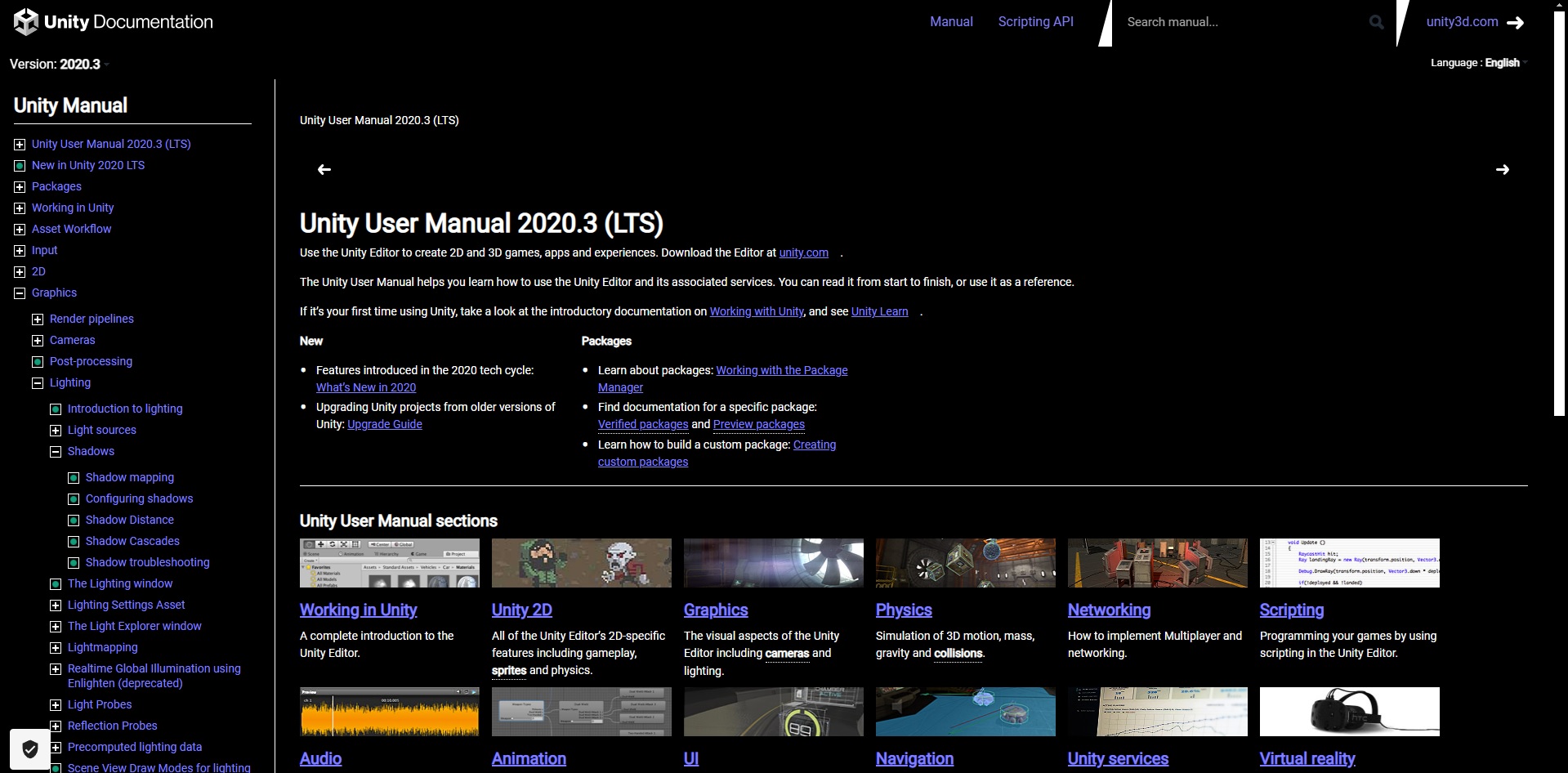Click the page icon beside Introduction to lighting
Viewport: 1568px width, 773px height.
point(56,409)
